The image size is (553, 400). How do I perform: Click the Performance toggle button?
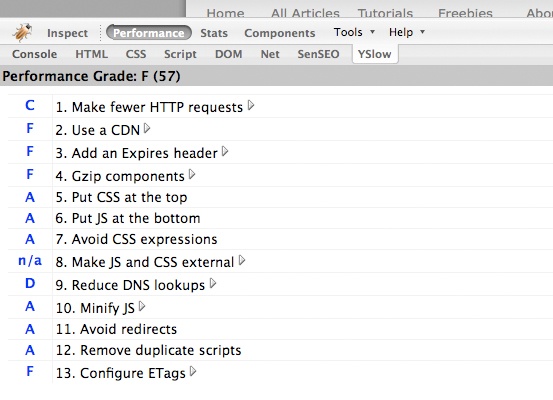148,33
